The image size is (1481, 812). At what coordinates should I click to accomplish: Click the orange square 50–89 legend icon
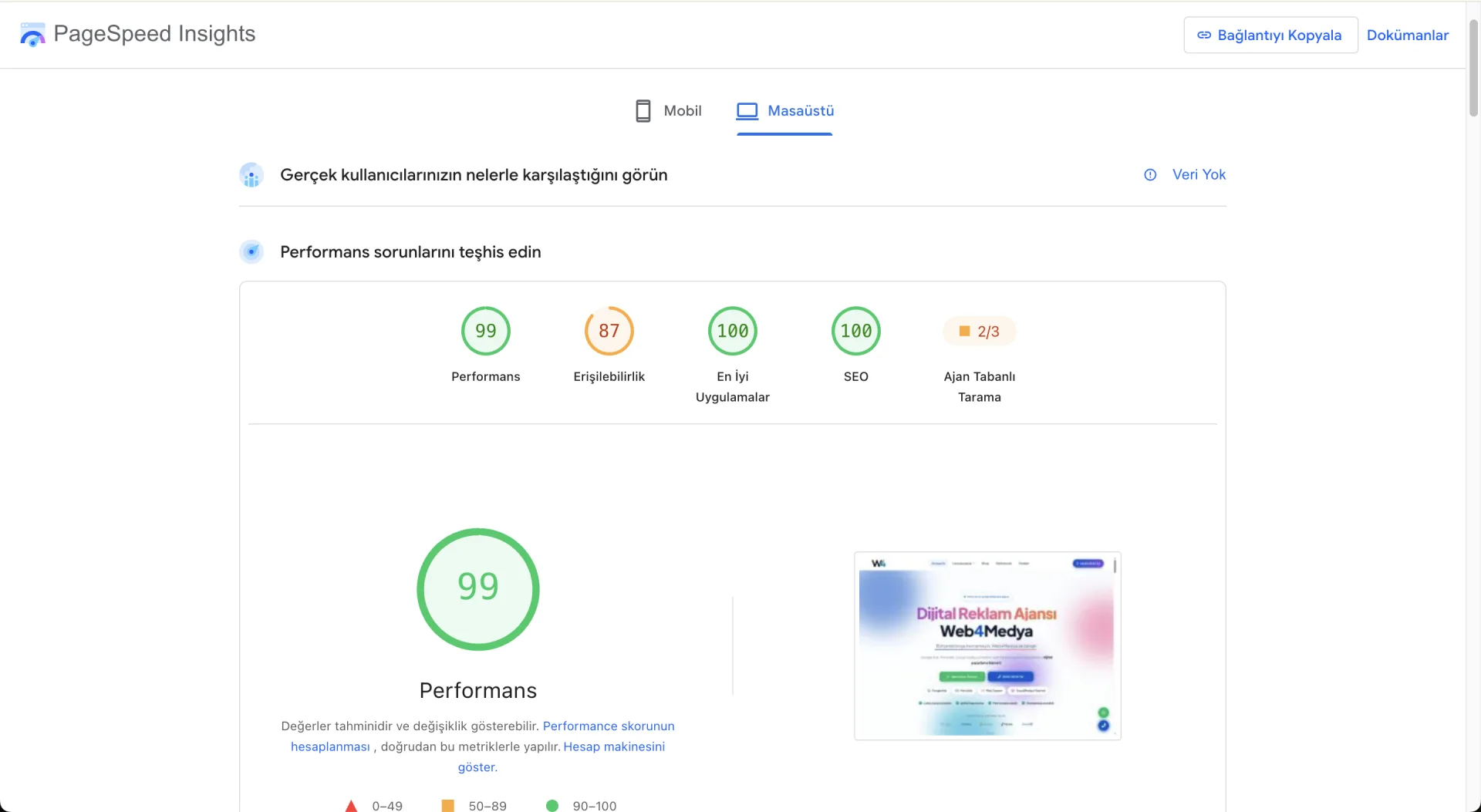pos(447,806)
